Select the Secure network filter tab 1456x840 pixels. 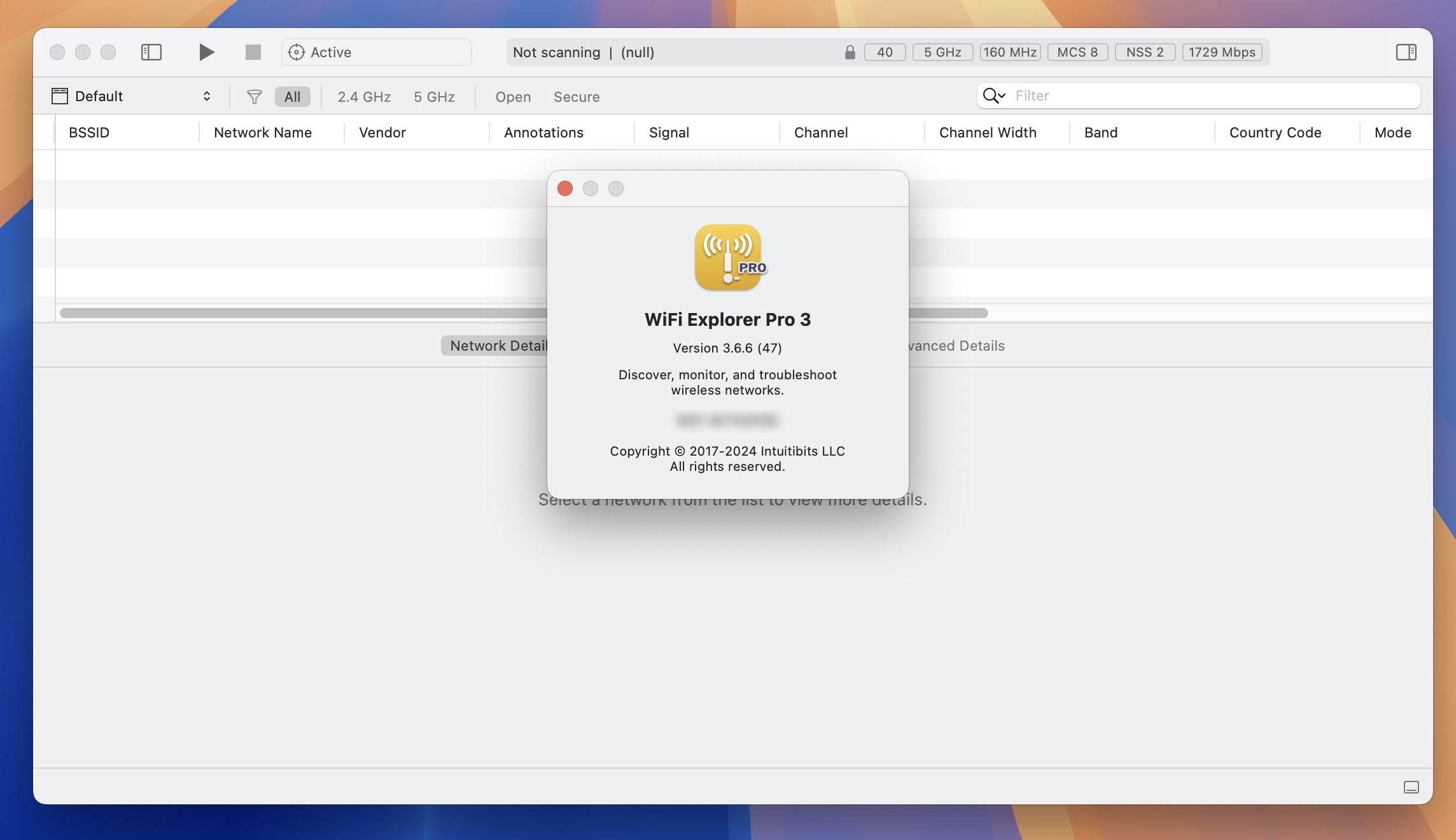coord(576,96)
